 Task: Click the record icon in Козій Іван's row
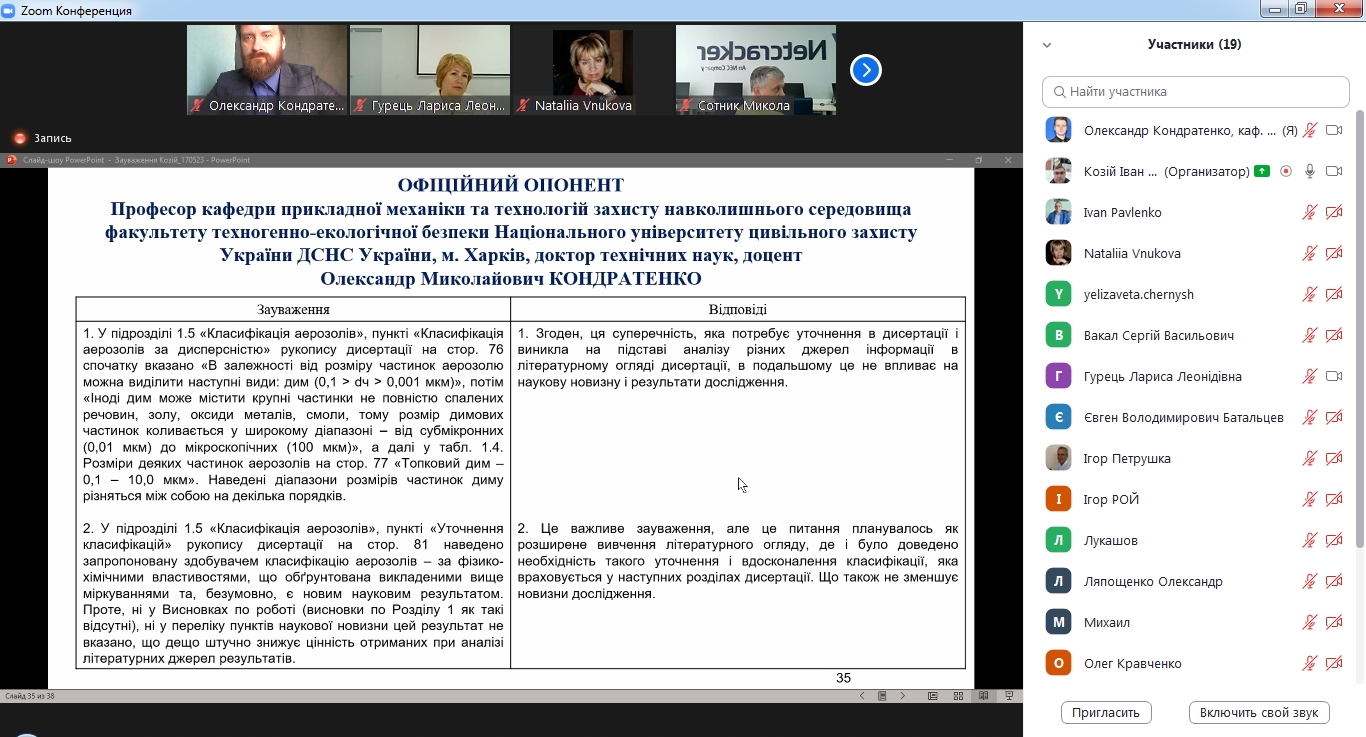(1286, 171)
